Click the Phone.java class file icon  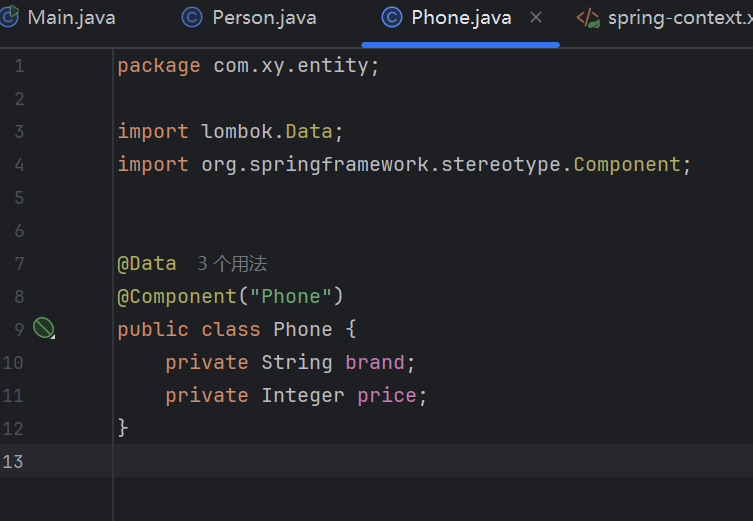pyautogui.click(x=393, y=18)
